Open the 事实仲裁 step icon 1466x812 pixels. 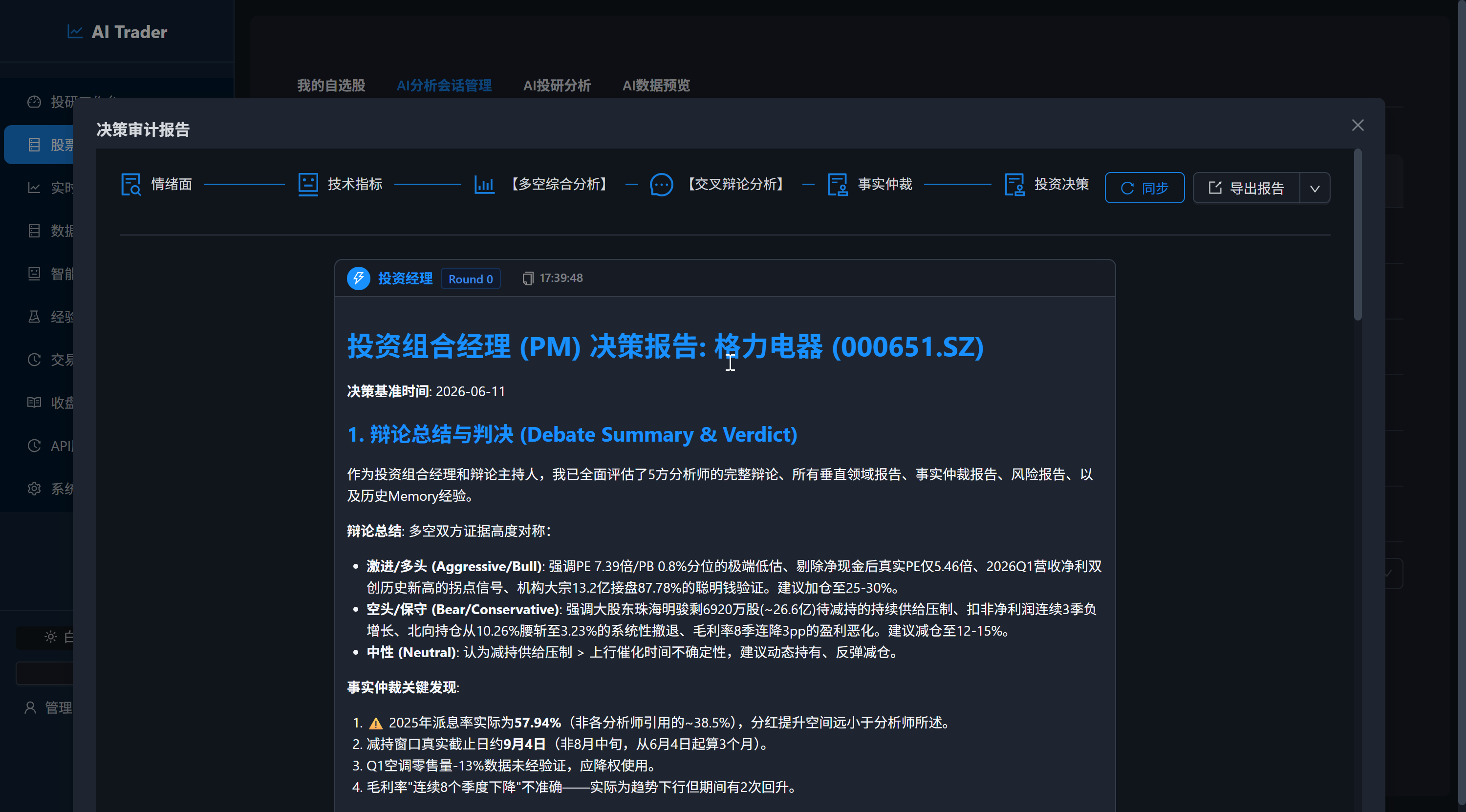click(838, 184)
